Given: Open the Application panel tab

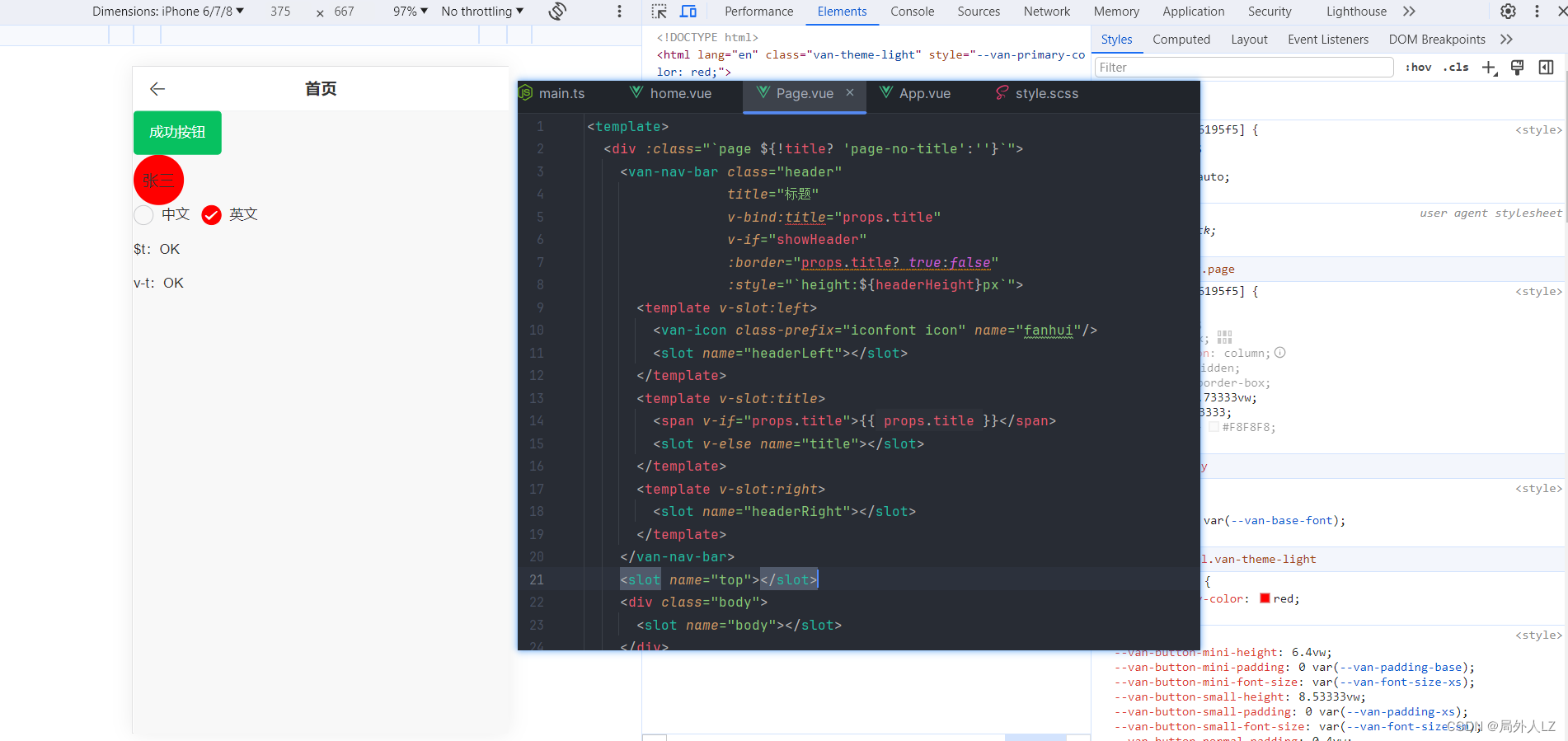Looking at the screenshot, I should (1193, 12).
